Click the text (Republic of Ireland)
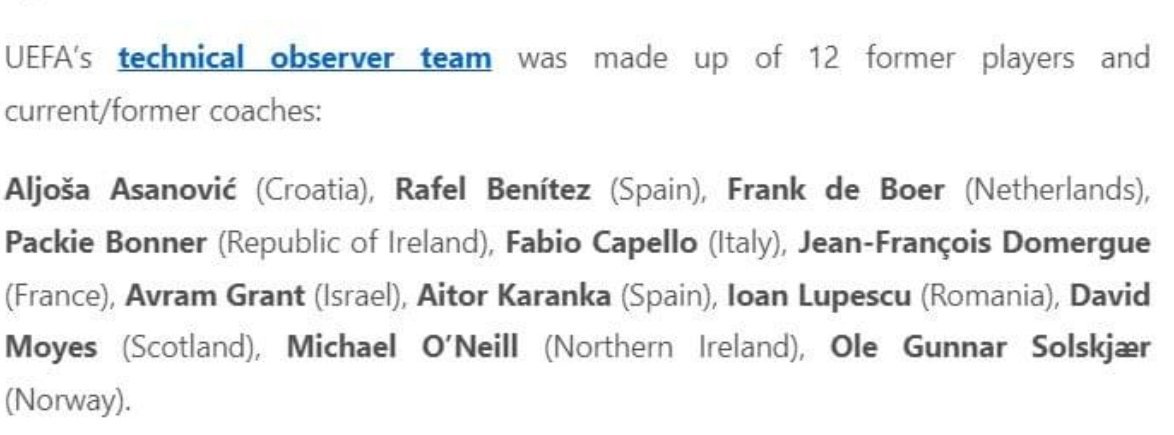Screen dimensions: 1174x435 [356, 244]
